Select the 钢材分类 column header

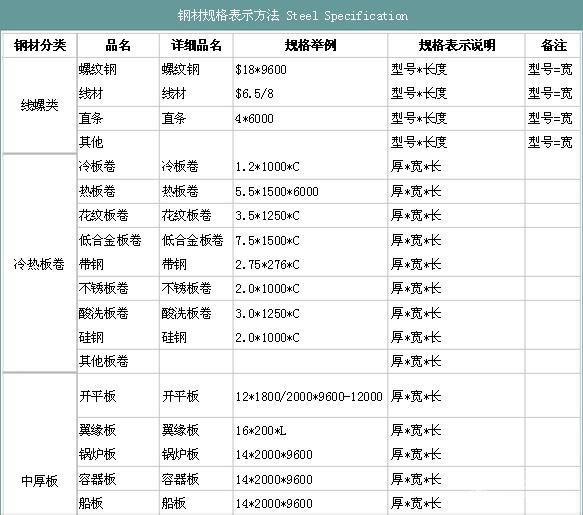point(40,45)
